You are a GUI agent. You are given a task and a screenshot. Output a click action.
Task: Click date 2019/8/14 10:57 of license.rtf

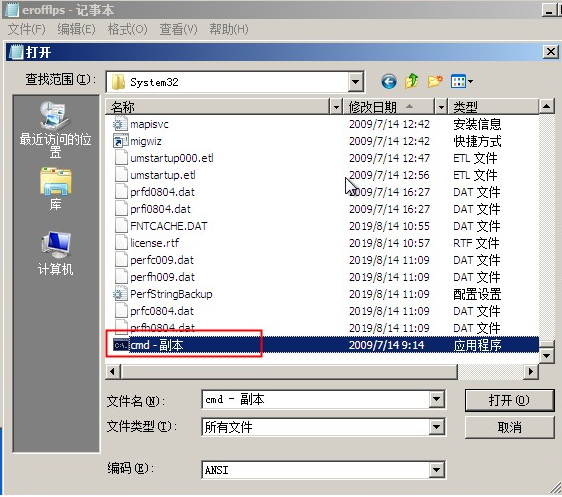click(389, 243)
